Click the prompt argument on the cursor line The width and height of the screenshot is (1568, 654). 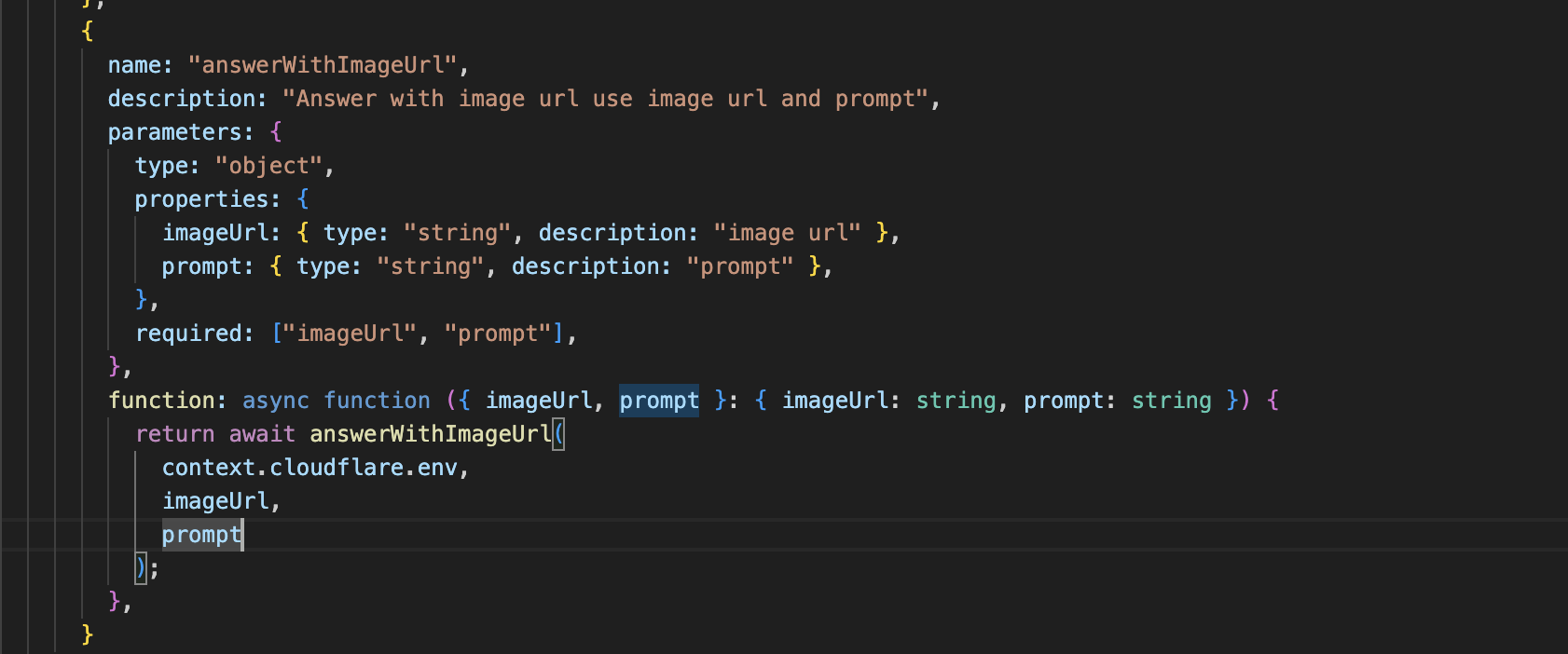point(201,535)
